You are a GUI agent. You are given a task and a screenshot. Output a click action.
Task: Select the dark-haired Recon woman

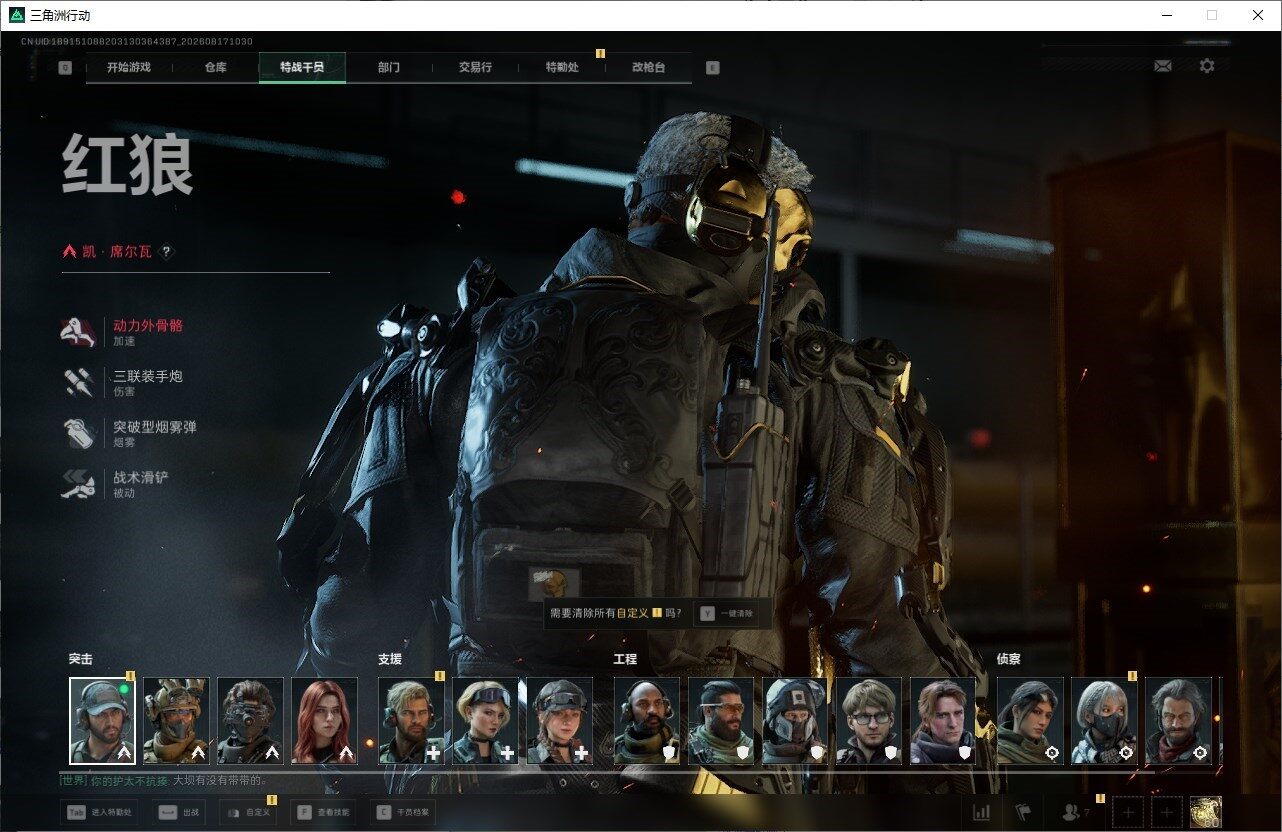(1030, 721)
